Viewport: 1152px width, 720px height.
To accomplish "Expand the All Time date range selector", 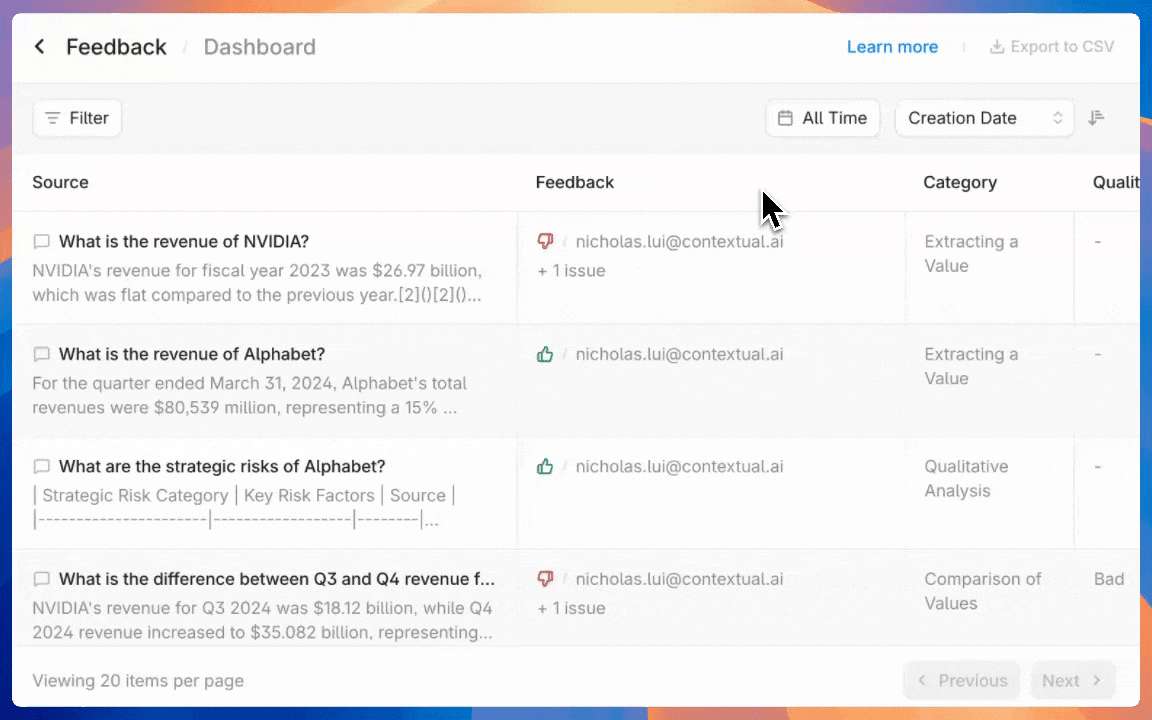I will pos(822,118).
